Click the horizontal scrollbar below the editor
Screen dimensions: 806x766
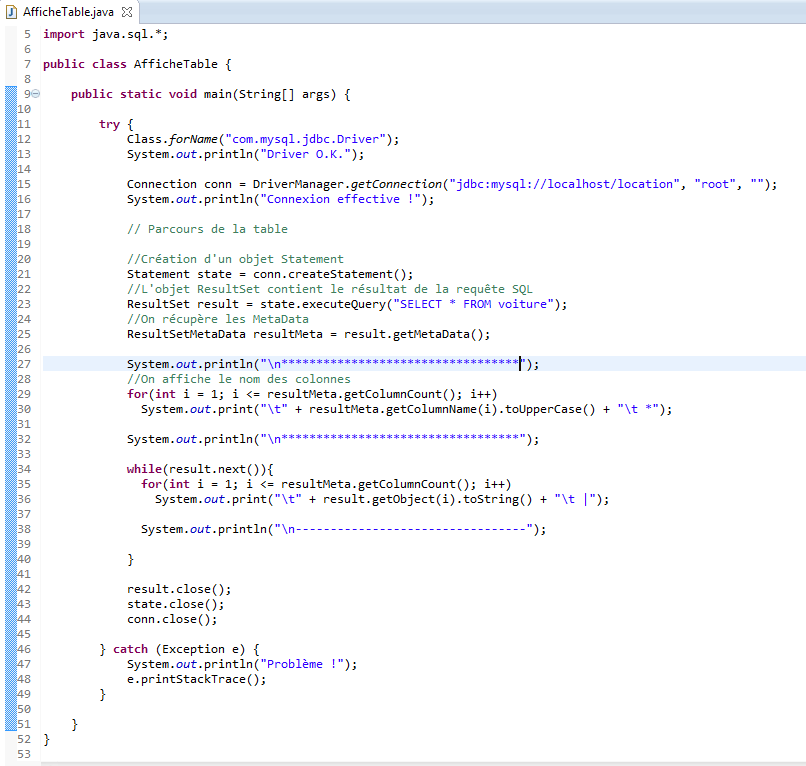[x=400, y=762]
